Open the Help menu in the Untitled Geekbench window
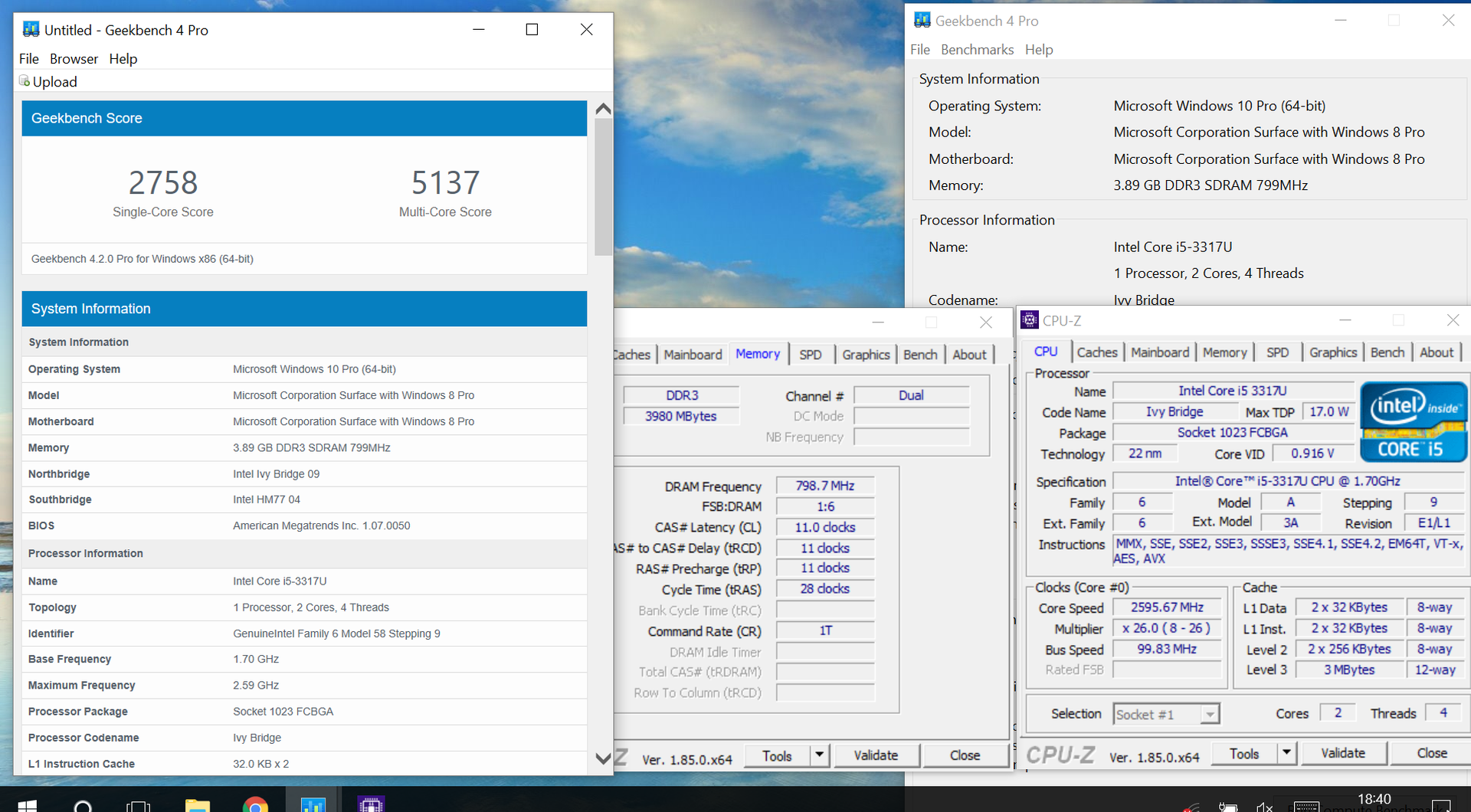Image resolution: width=1471 pixels, height=812 pixels. [123, 59]
